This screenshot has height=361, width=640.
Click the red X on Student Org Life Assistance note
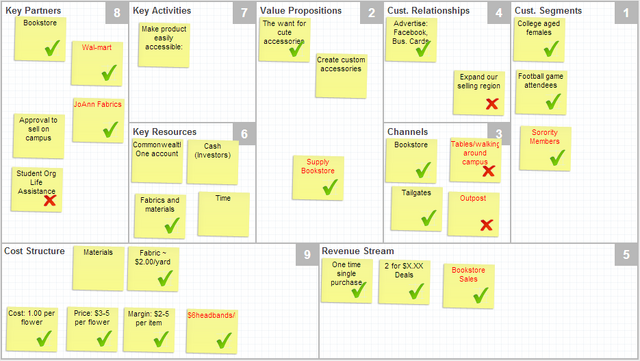(50, 200)
